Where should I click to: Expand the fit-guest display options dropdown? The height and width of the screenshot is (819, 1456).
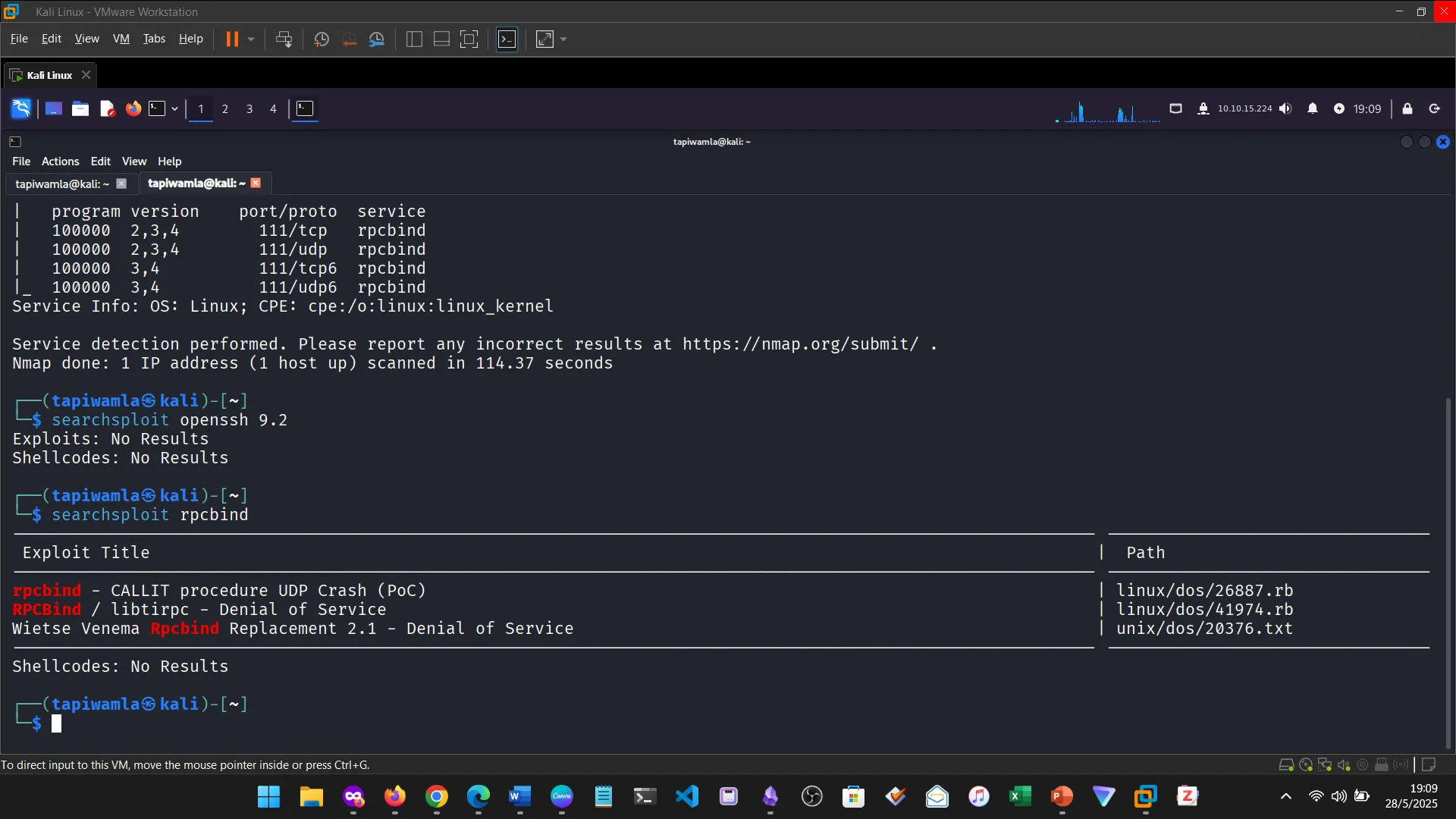coord(563,39)
